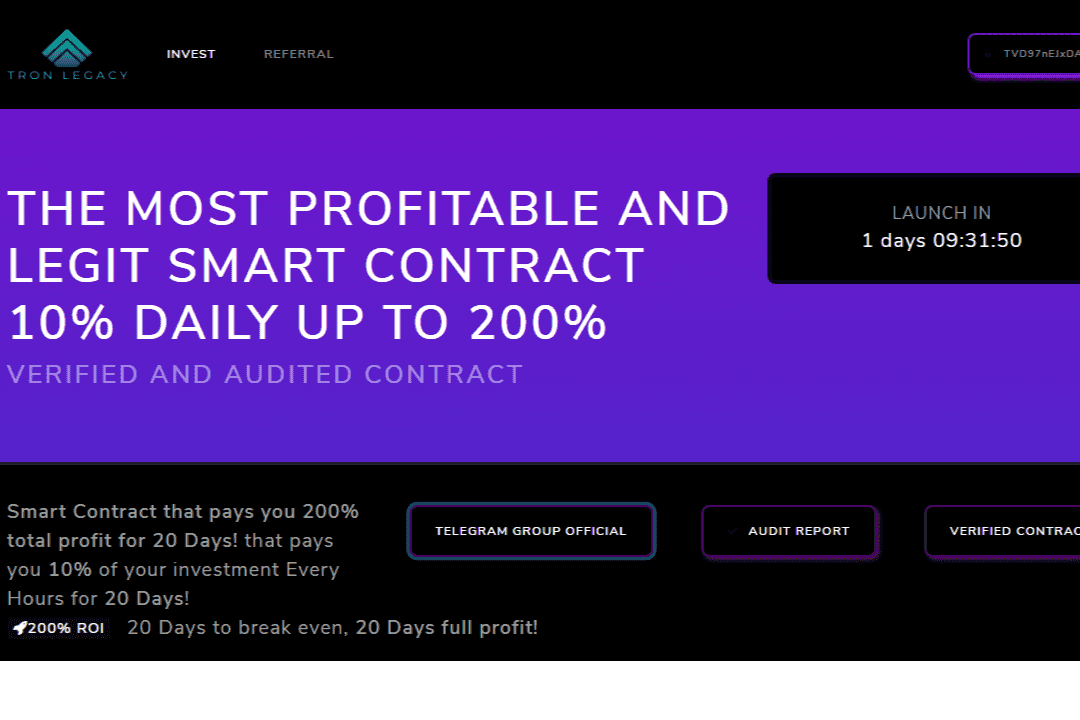Click the launch countdown timer value
Viewport: 1080px width, 720px height.
pos(942,241)
